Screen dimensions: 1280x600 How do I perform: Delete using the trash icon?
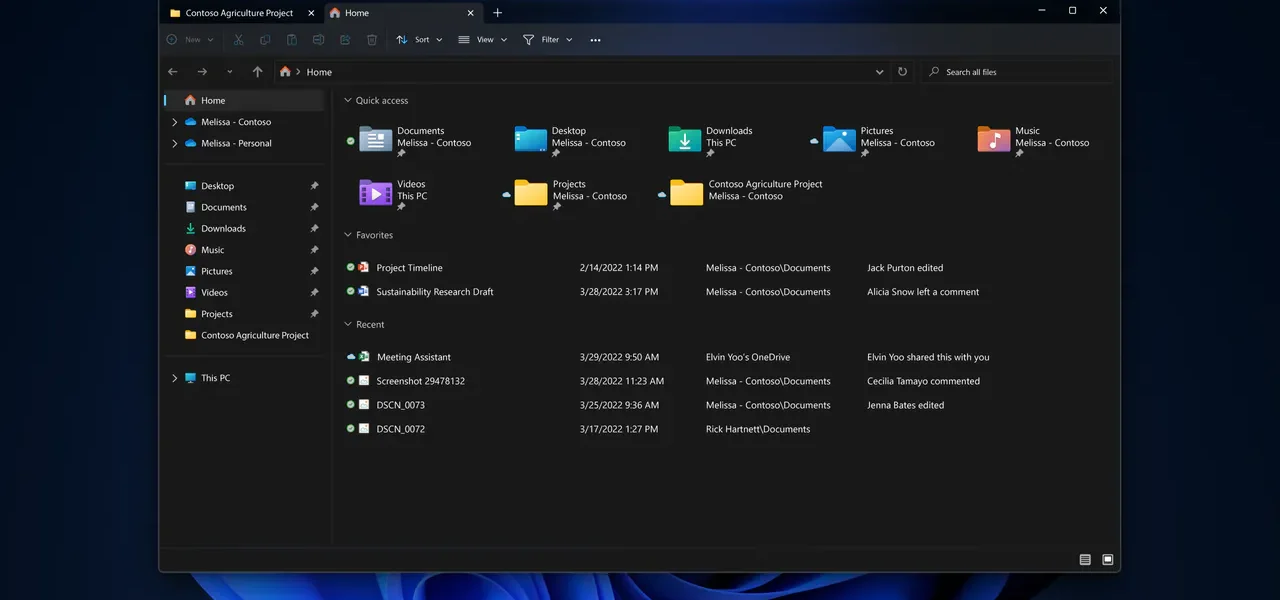371,39
